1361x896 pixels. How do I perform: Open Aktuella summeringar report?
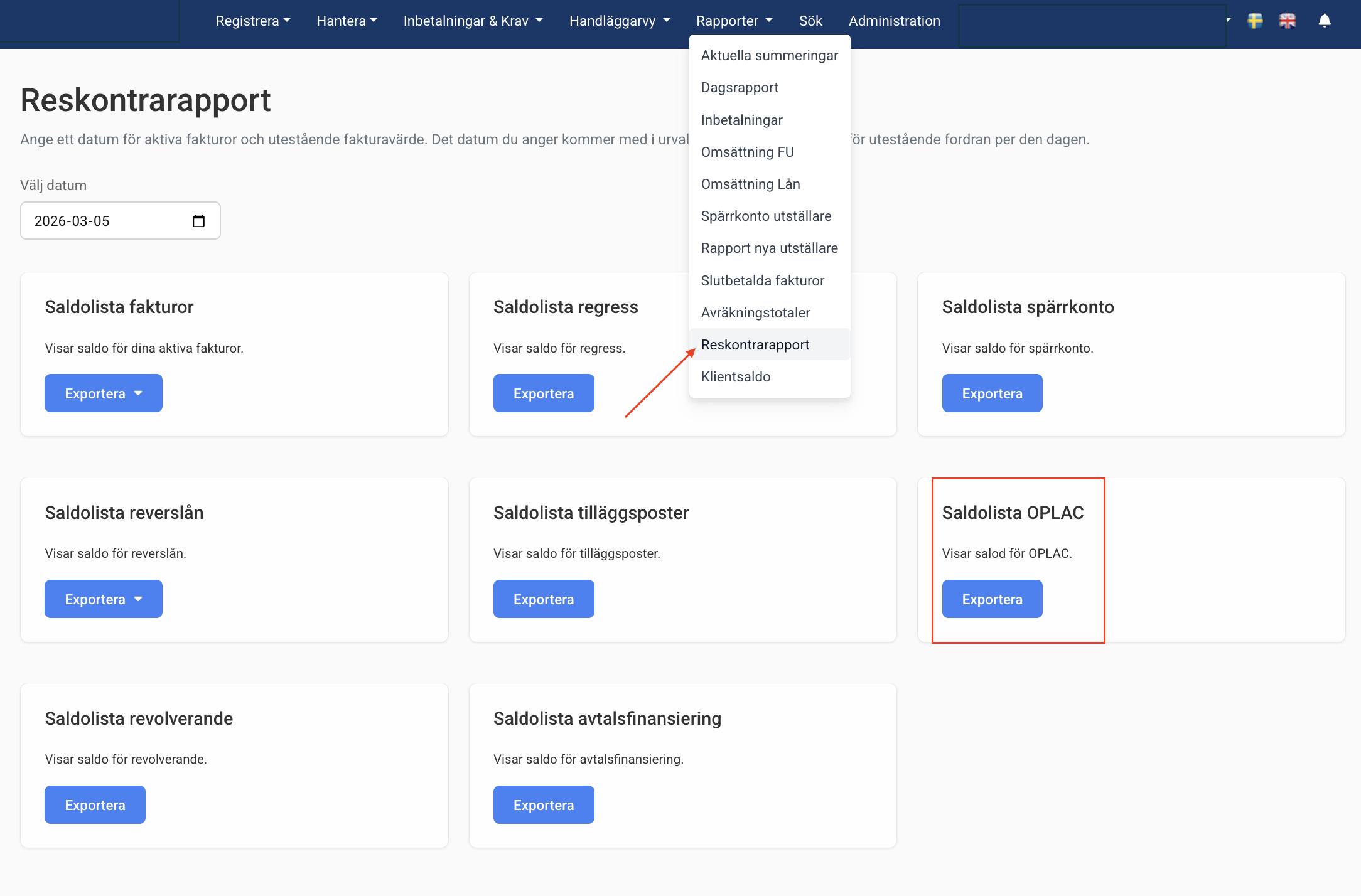tap(769, 55)
